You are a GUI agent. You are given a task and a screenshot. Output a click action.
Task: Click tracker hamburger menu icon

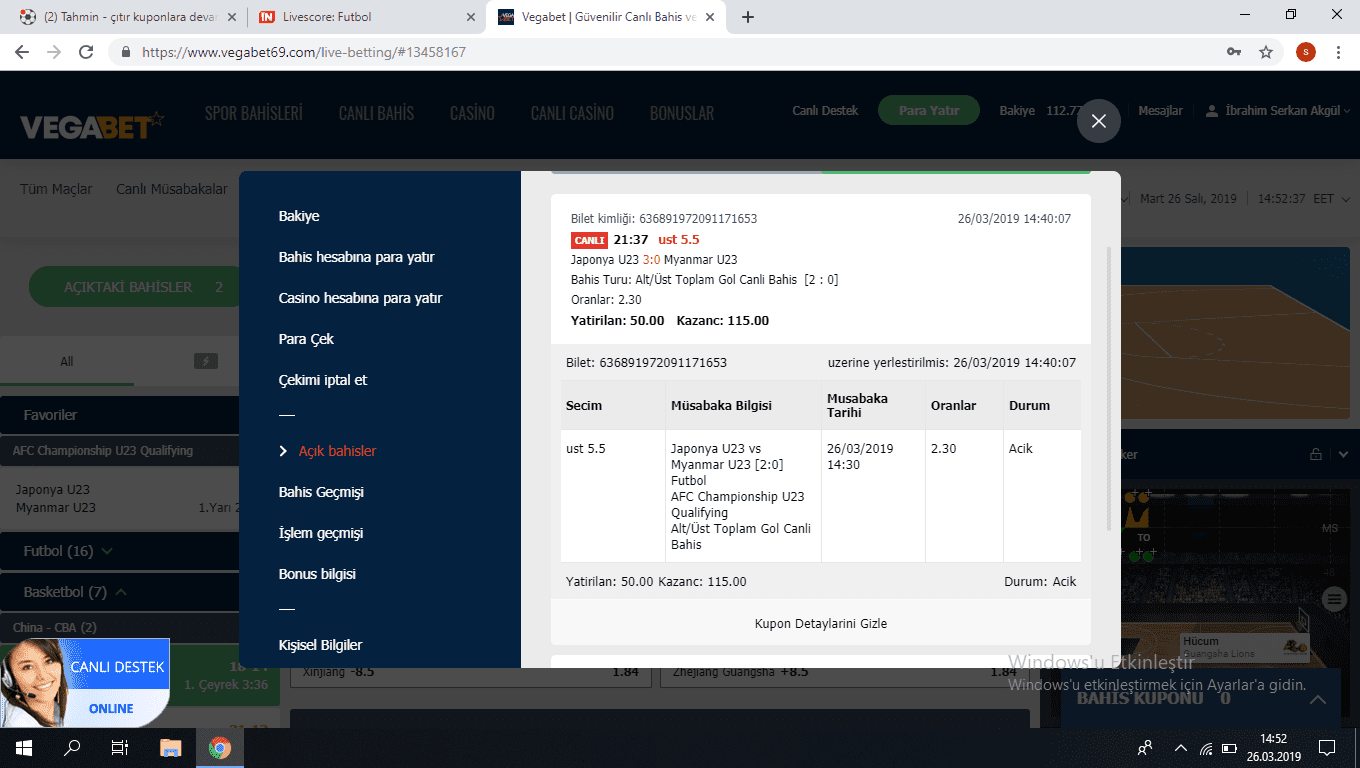1333,599
